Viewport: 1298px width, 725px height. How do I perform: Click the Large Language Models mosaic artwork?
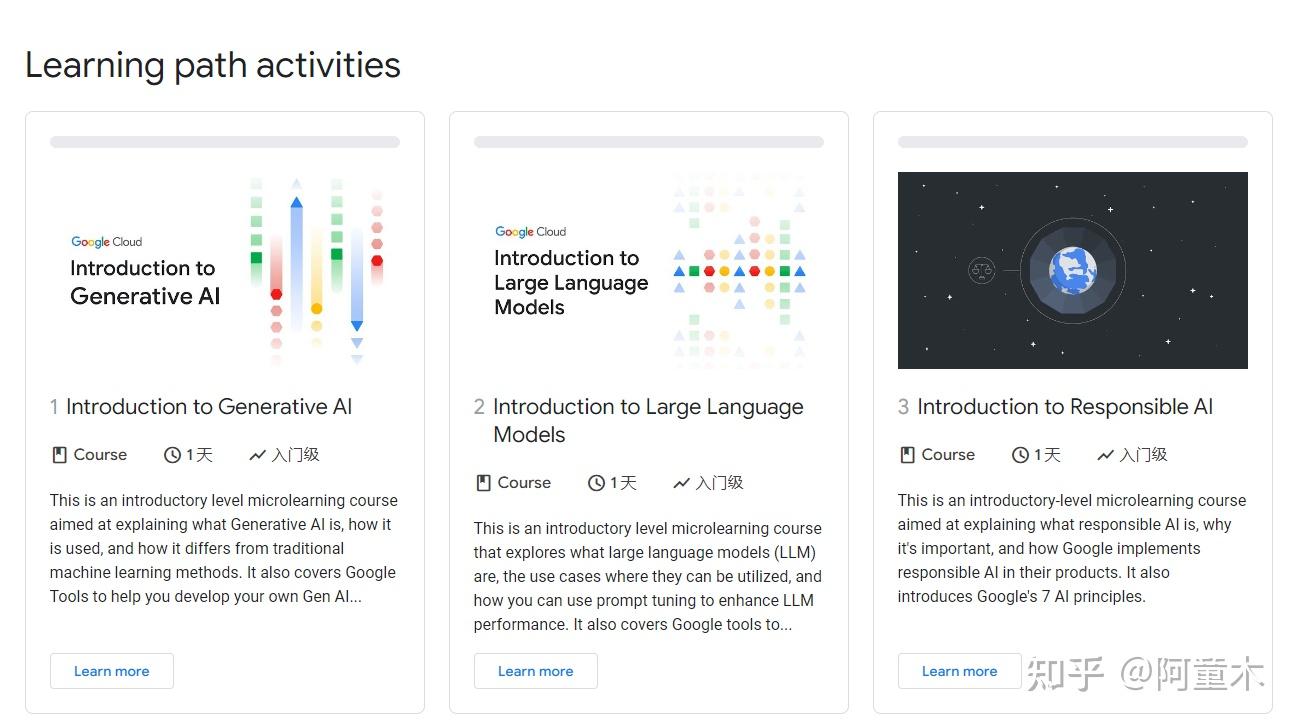click(x=740, y=270)
